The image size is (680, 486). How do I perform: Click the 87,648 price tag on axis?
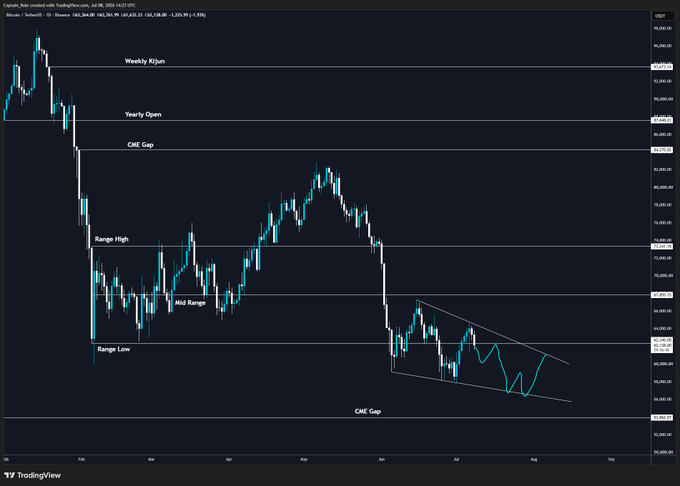tap(662, 120)
